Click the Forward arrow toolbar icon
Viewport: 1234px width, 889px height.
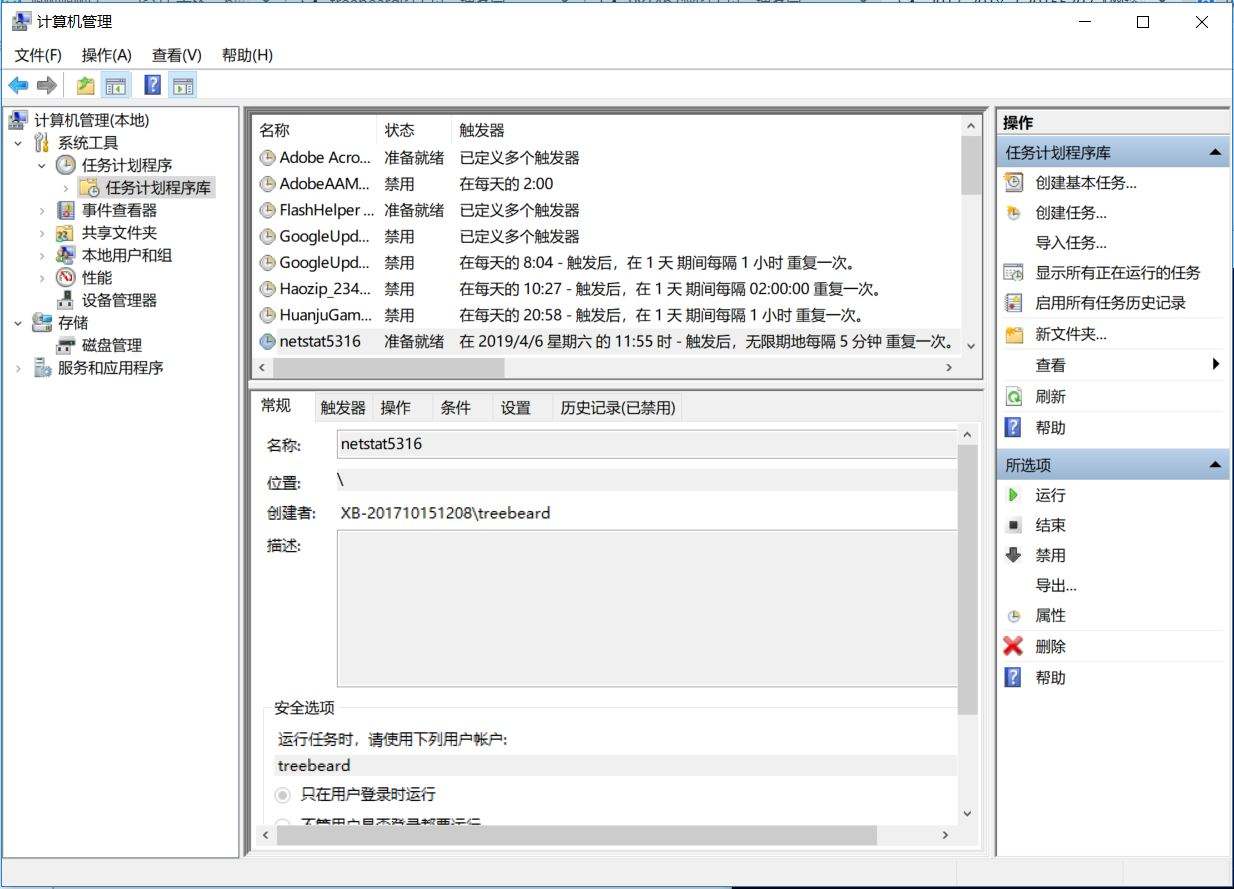click(46, 86)
